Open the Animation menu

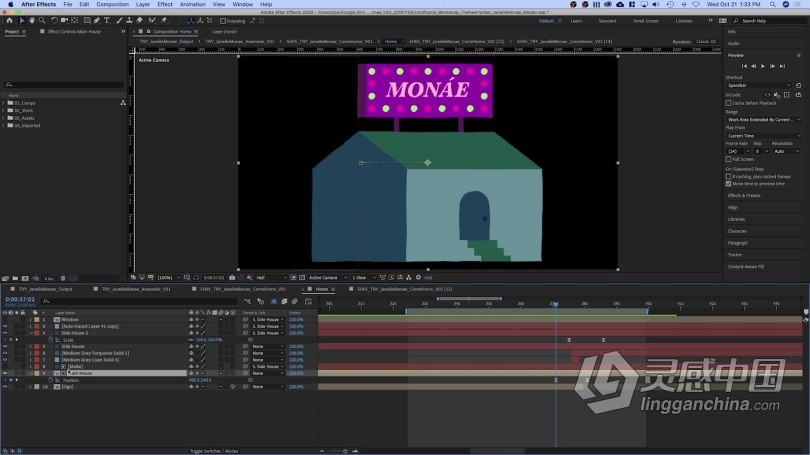192,4
